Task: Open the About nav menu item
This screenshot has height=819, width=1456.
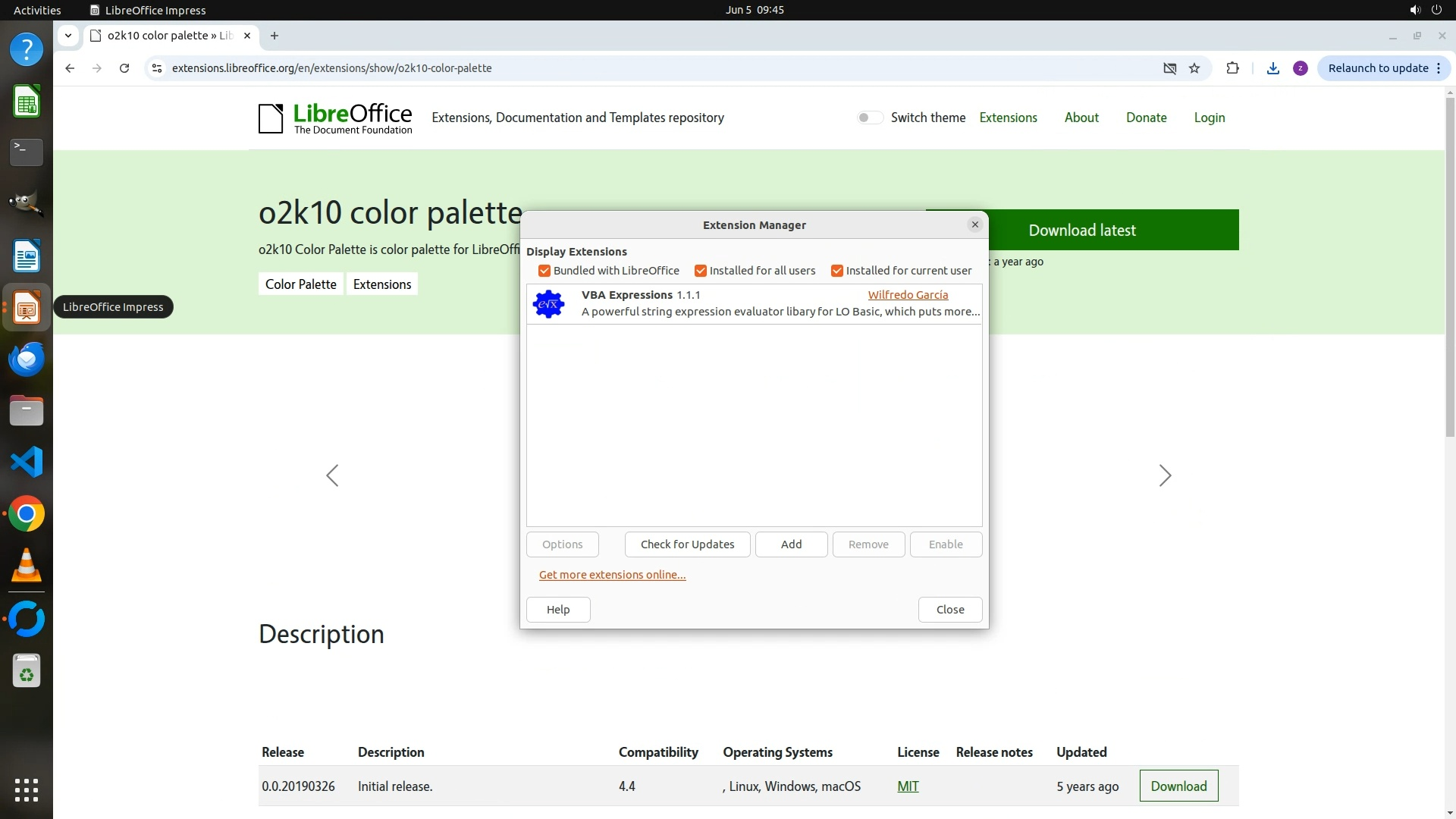Action: click(x=1081, y=118)
